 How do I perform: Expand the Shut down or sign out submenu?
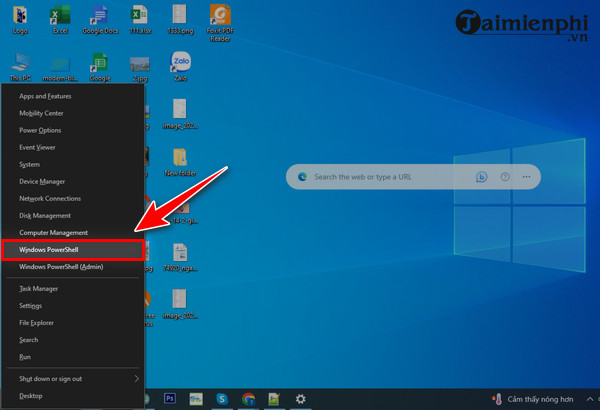click(x=73, y=379)
